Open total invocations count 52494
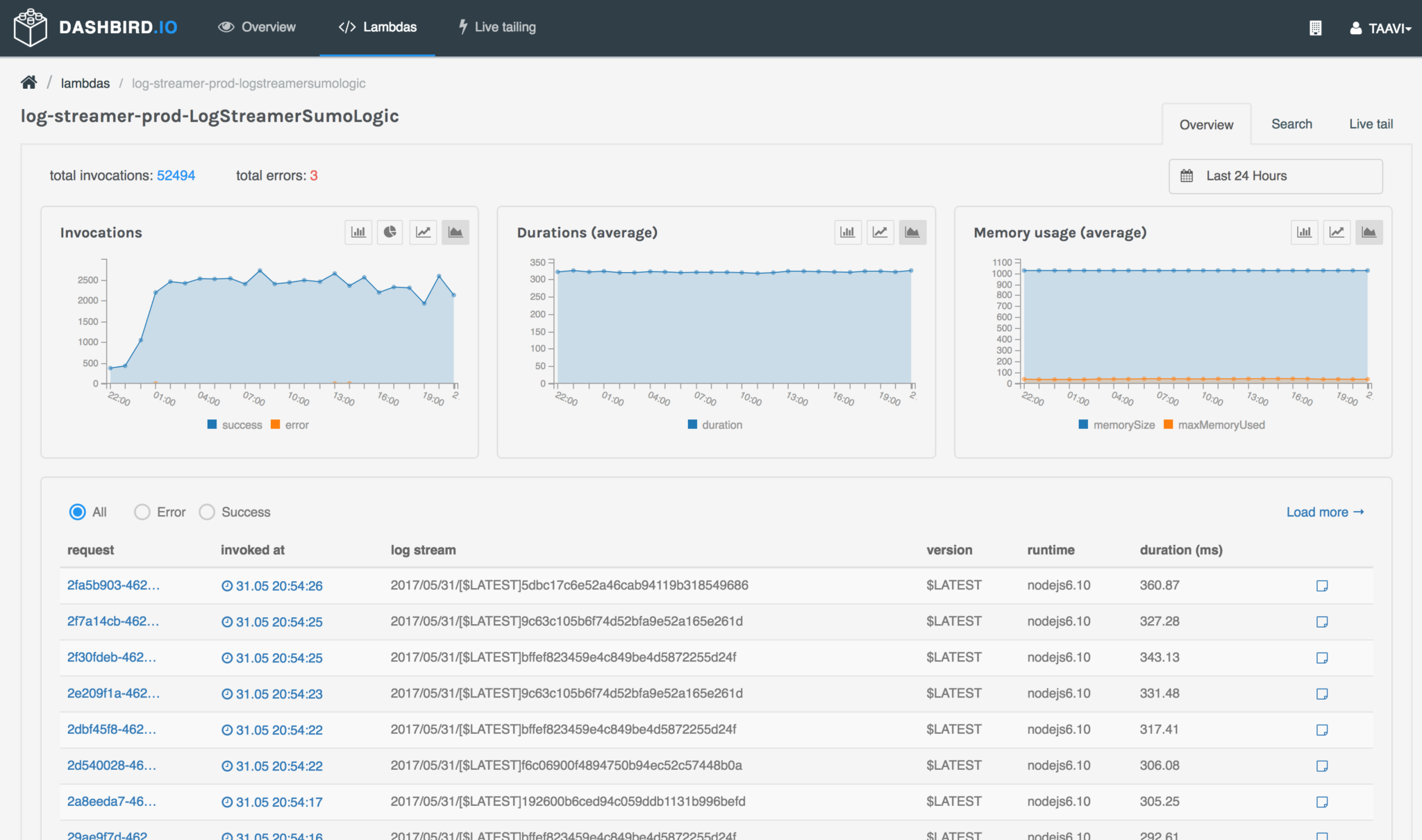The height and width of the screenshot is (840, 1422). coord(176,175)
